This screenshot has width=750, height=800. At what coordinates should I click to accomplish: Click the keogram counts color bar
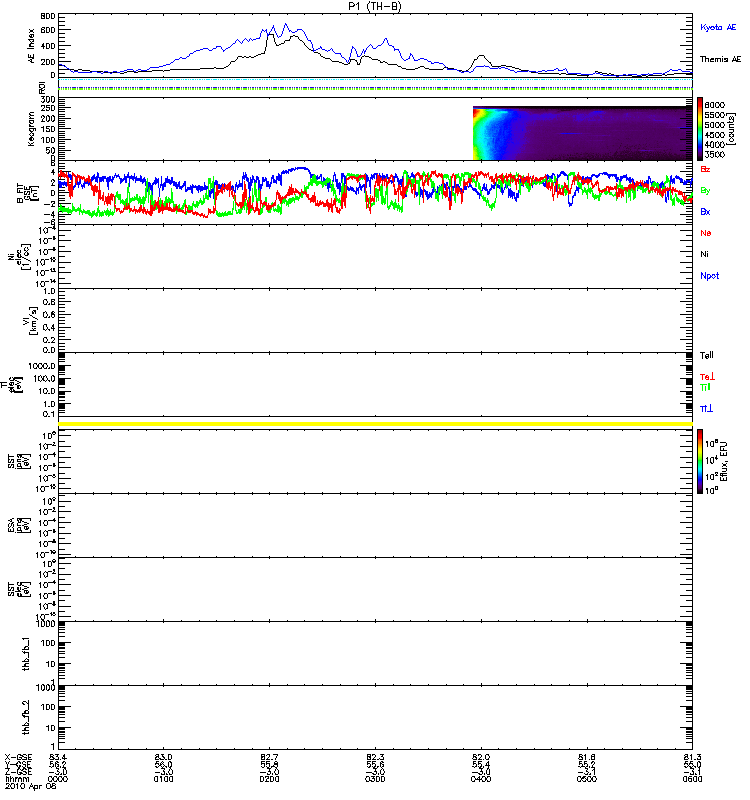coord(700,129)
